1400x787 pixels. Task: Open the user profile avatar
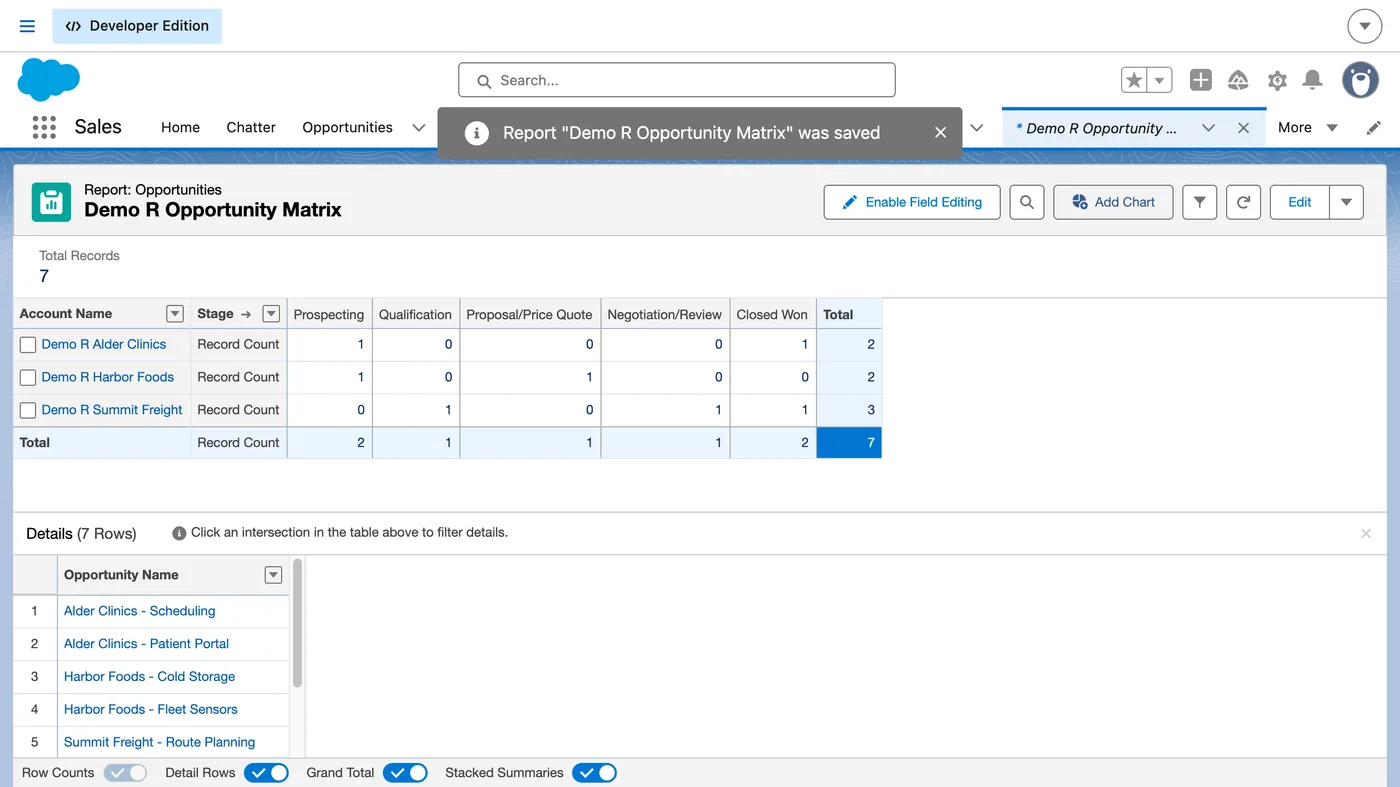[1360, 80]
